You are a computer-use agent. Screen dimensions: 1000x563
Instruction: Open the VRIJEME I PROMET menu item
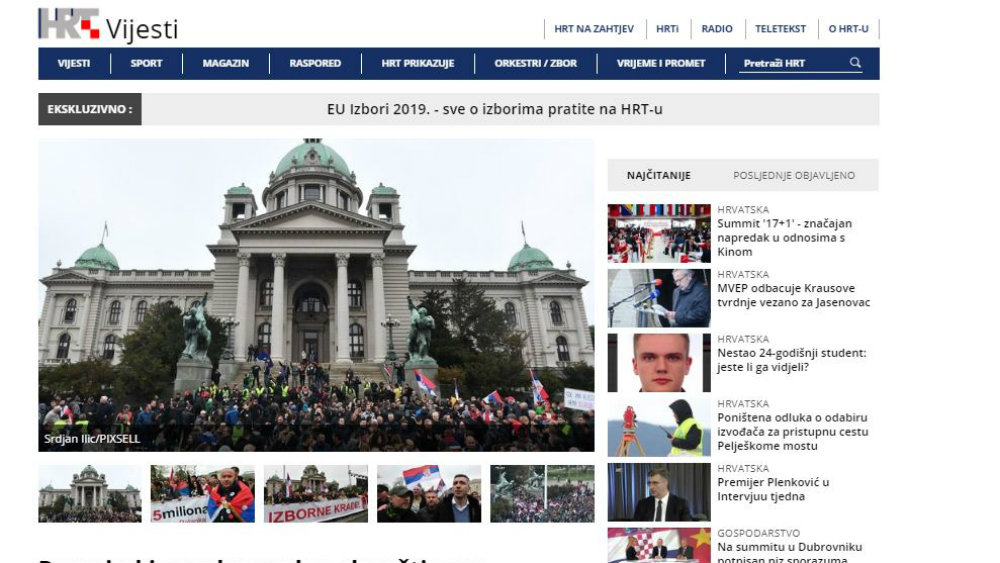pyautogui.click(x=661, y=63)
